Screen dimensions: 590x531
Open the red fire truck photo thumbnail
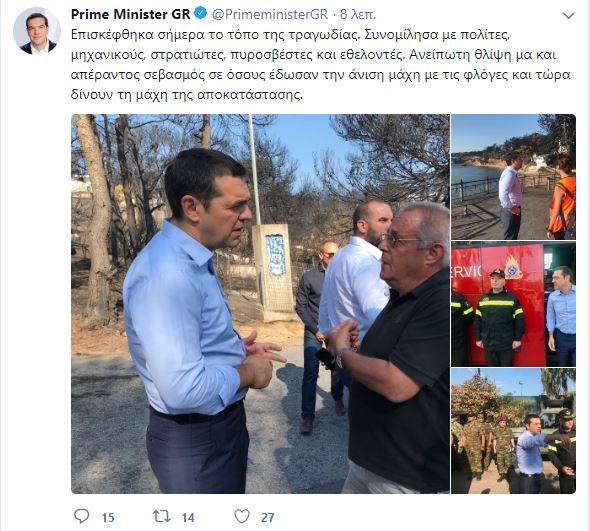[513, 304]
